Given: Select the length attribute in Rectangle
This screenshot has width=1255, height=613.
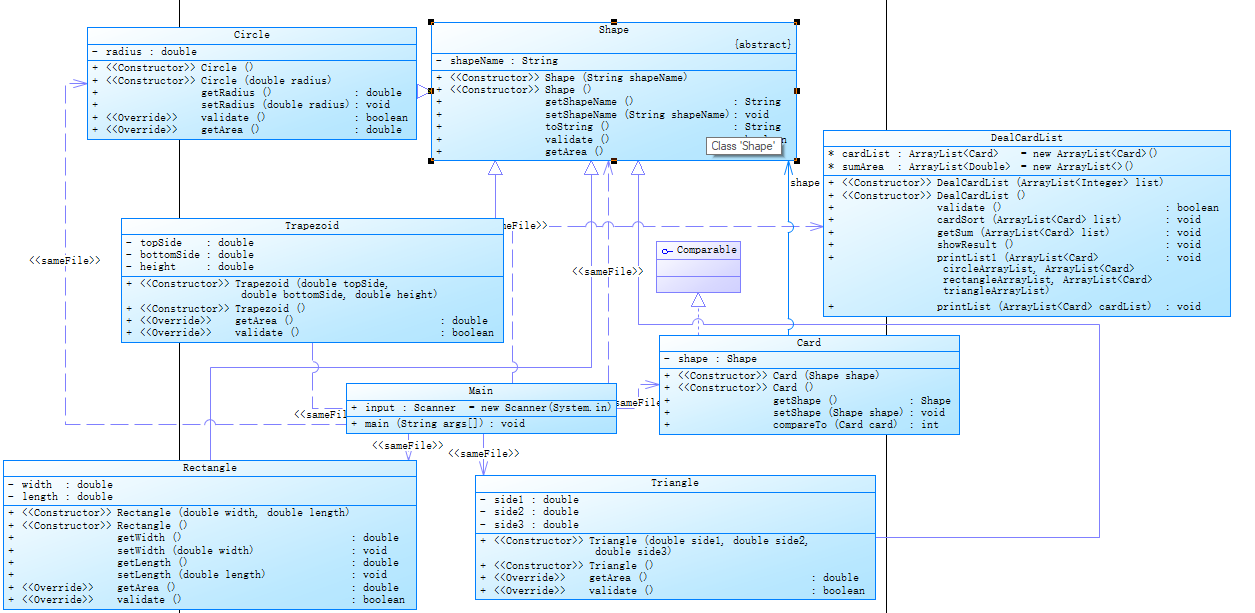Looking at the screenshot, I should click(x=61, y=497).
